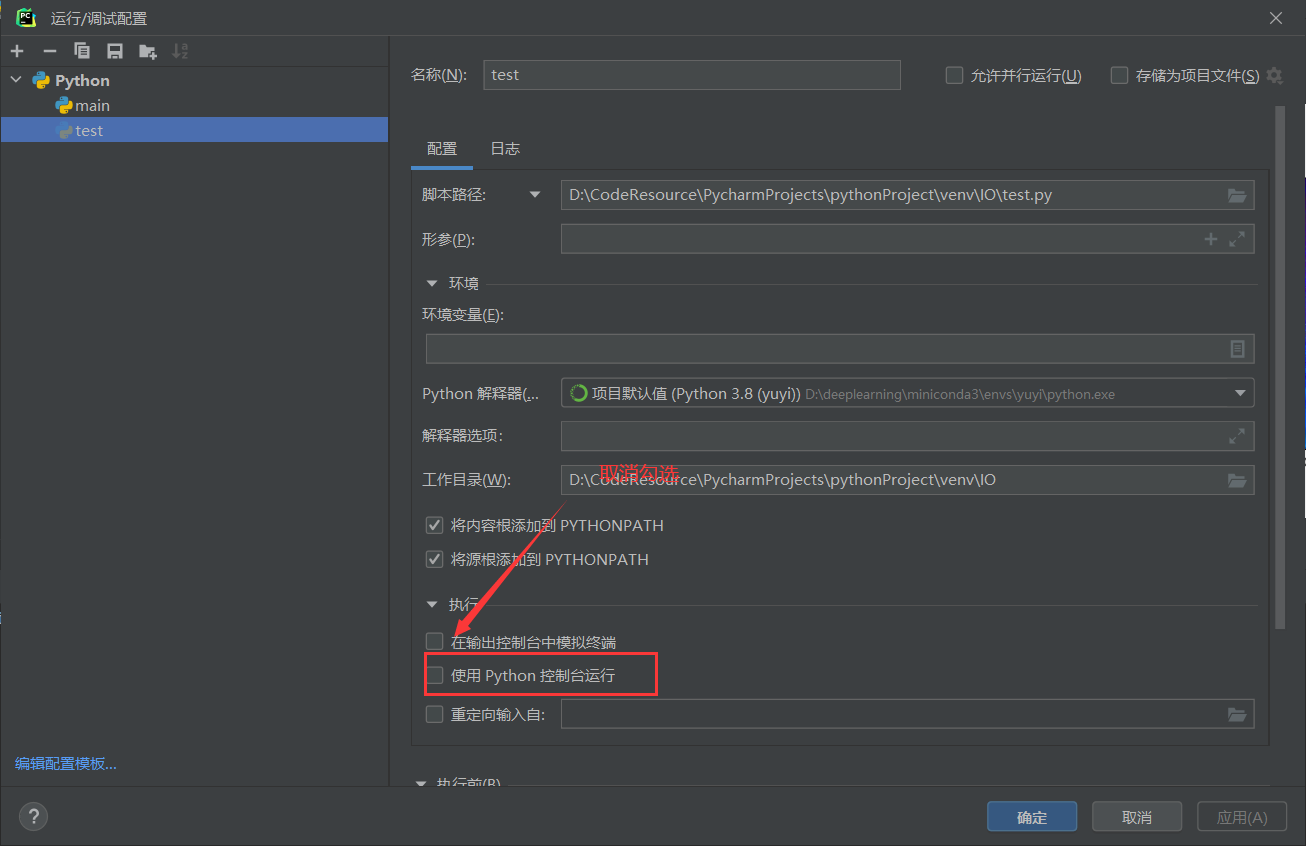The image size is (1306, 846).
Task: Toggle emulate terminal in output console
Action: pyautogui.click(x=434, y=641)
